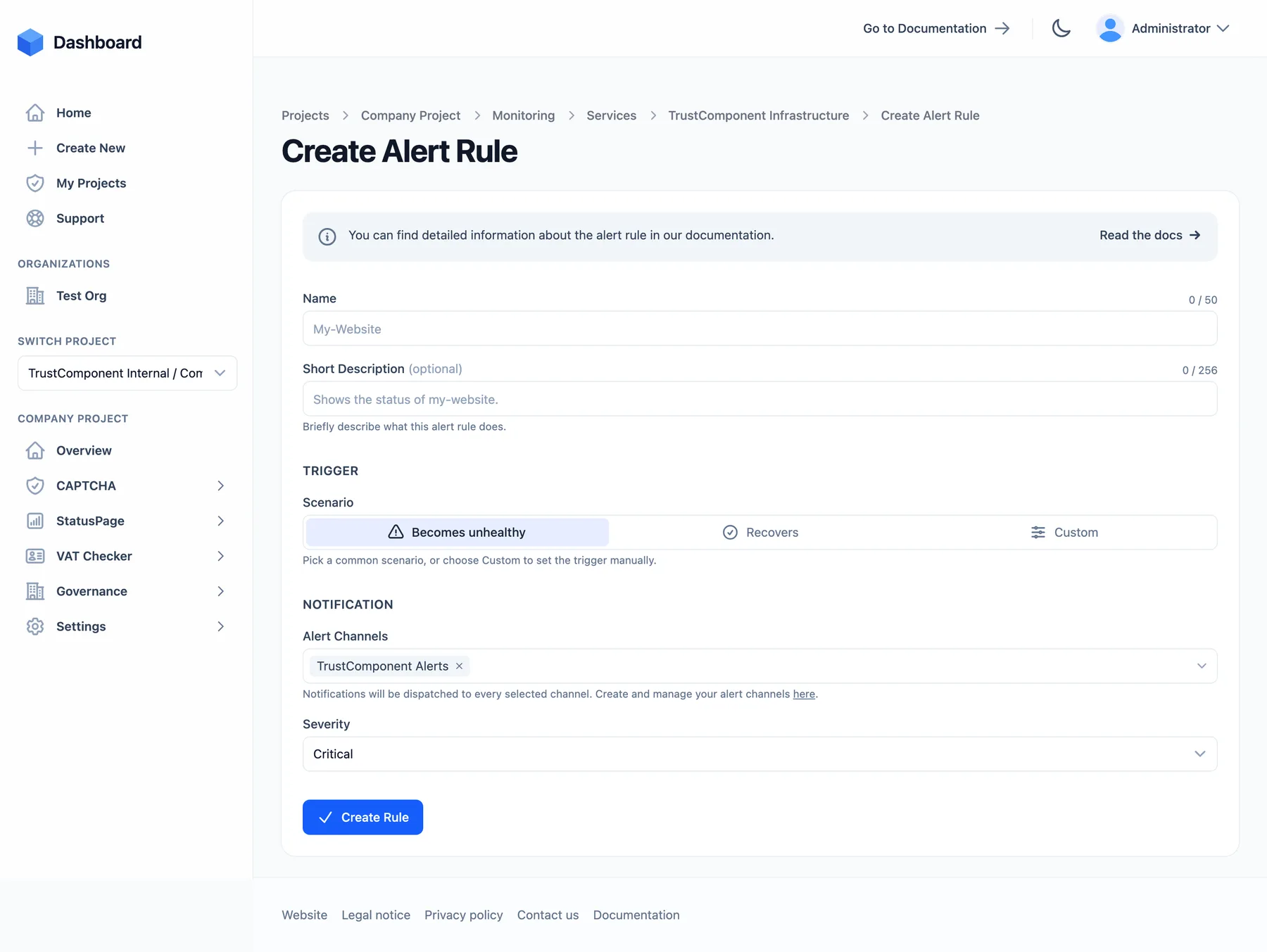Click the CAPTCHA shield icon
1267x952 pixels.
tap(35, 485)
